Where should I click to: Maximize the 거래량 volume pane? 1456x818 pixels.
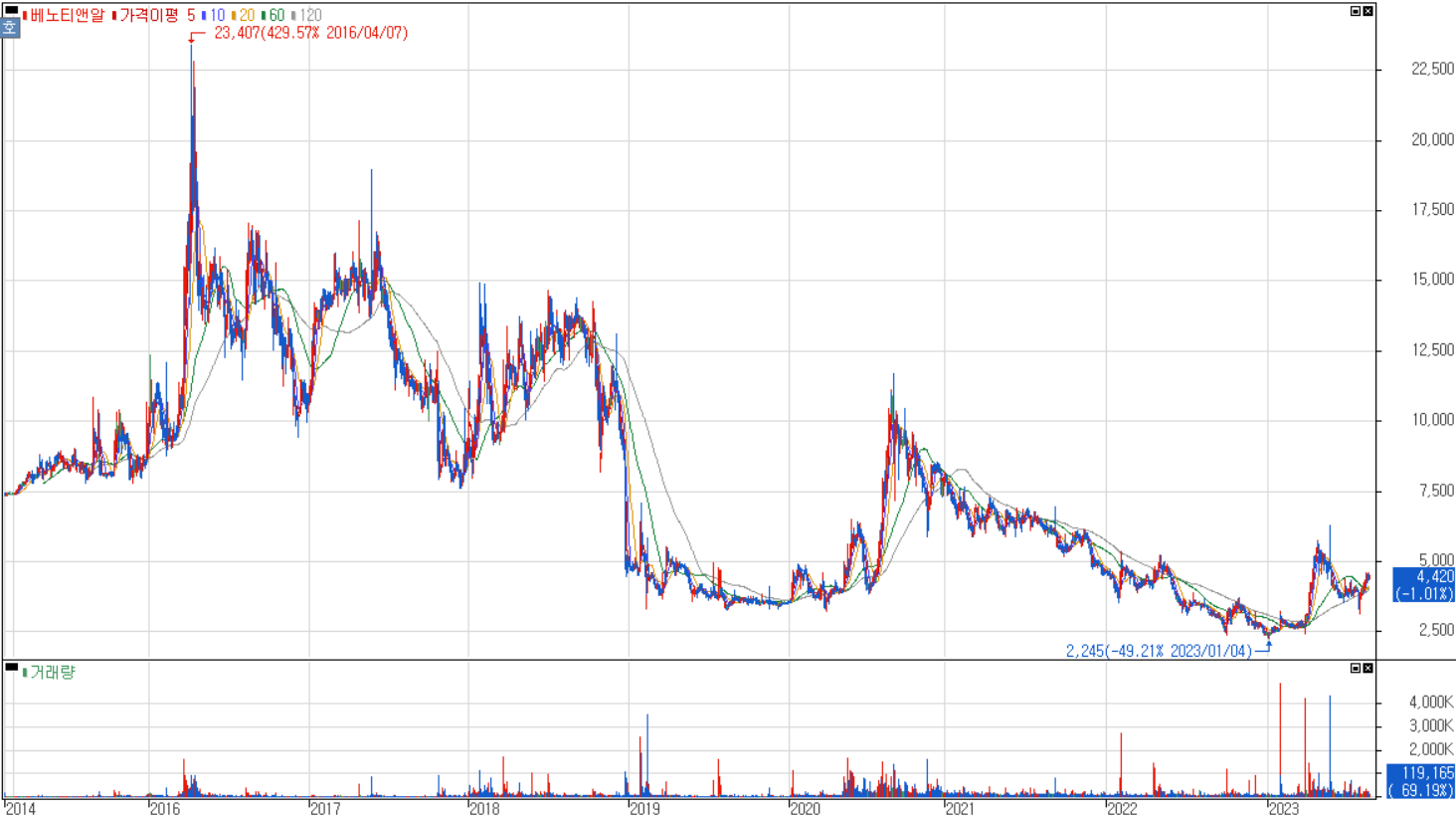pos(1355,668)
